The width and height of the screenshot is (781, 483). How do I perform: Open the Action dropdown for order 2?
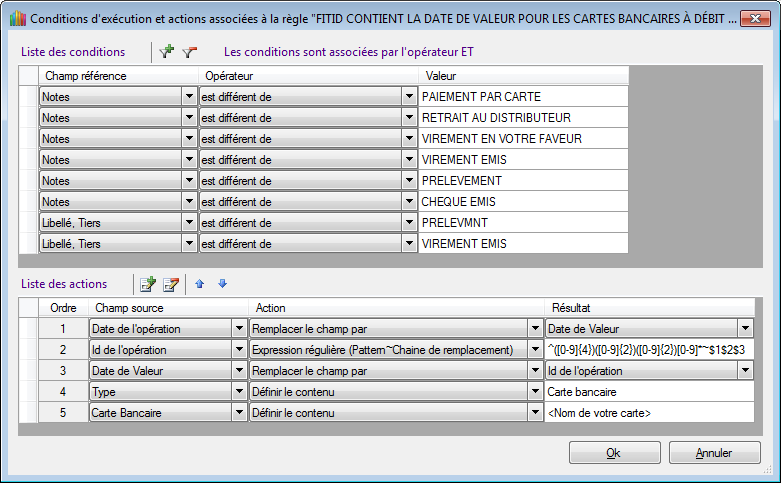tap(535, 349)
